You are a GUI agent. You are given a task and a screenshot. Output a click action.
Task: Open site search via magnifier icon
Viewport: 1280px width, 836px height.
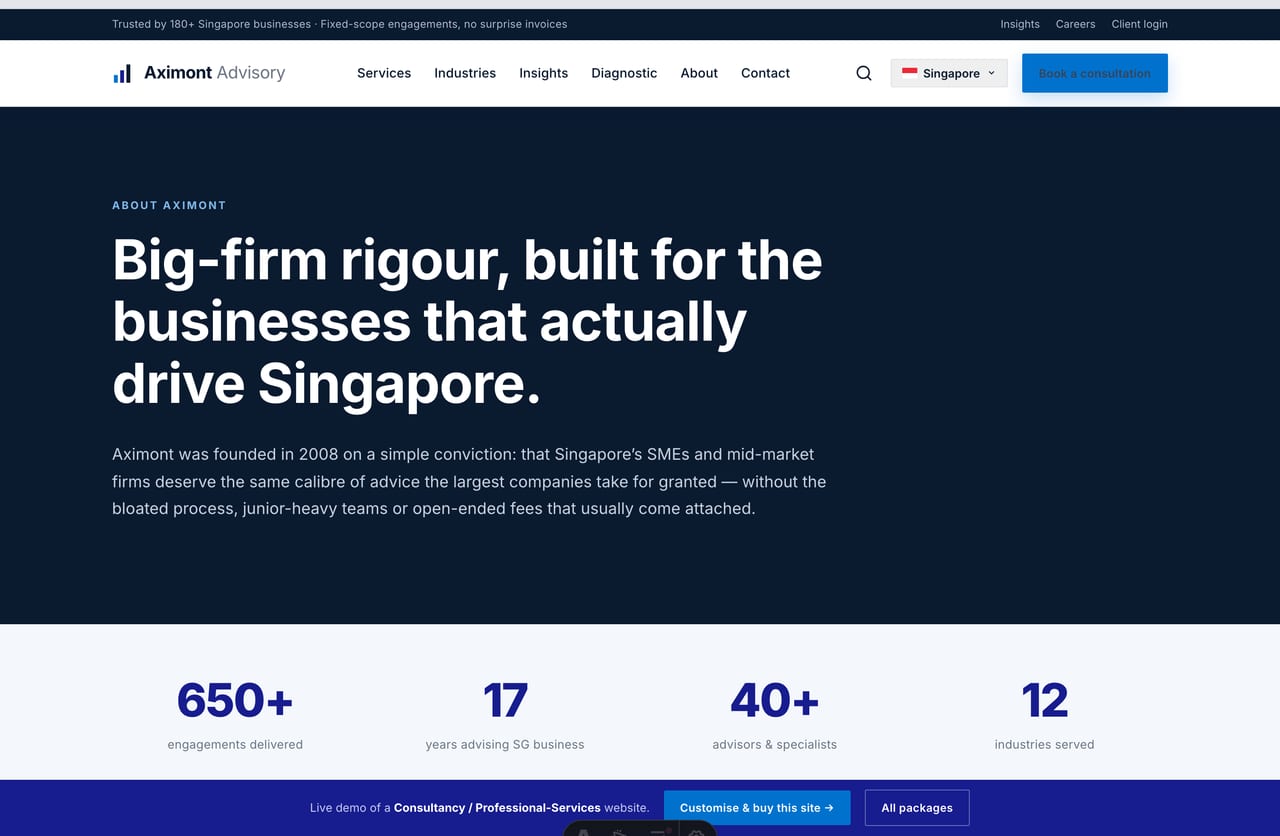point(864,73)
